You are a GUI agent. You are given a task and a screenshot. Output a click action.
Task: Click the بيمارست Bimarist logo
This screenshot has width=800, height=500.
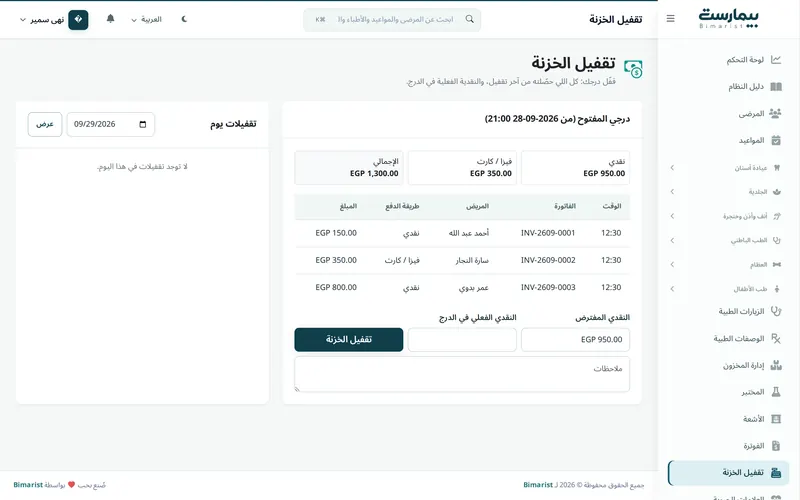click(x=729, y=18)
